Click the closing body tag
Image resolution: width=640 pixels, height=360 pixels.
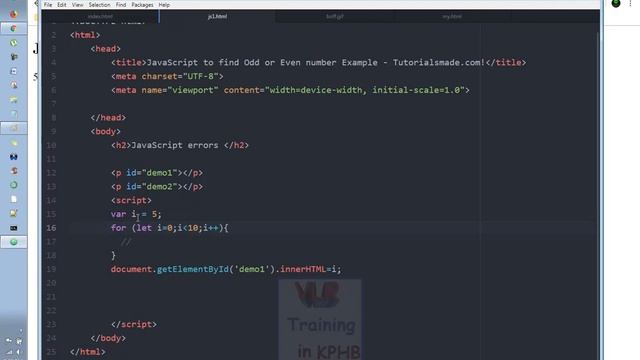pos(108,338)
